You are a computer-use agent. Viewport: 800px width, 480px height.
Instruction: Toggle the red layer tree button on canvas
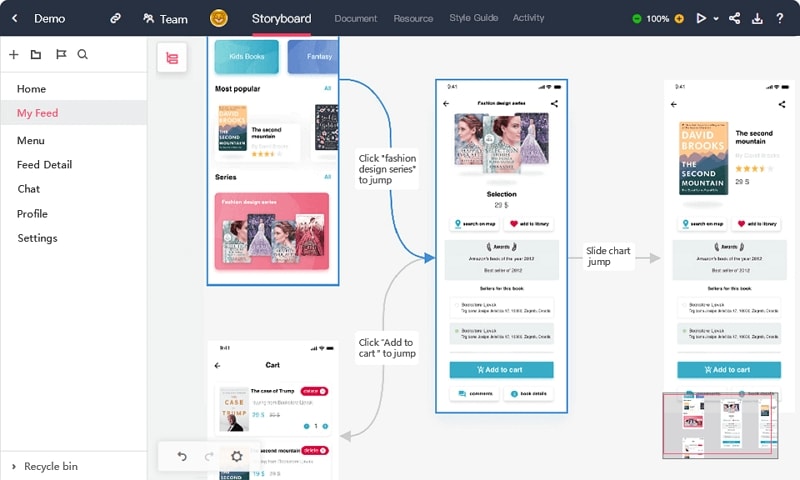pyautogui.click(x=172, y=58)
